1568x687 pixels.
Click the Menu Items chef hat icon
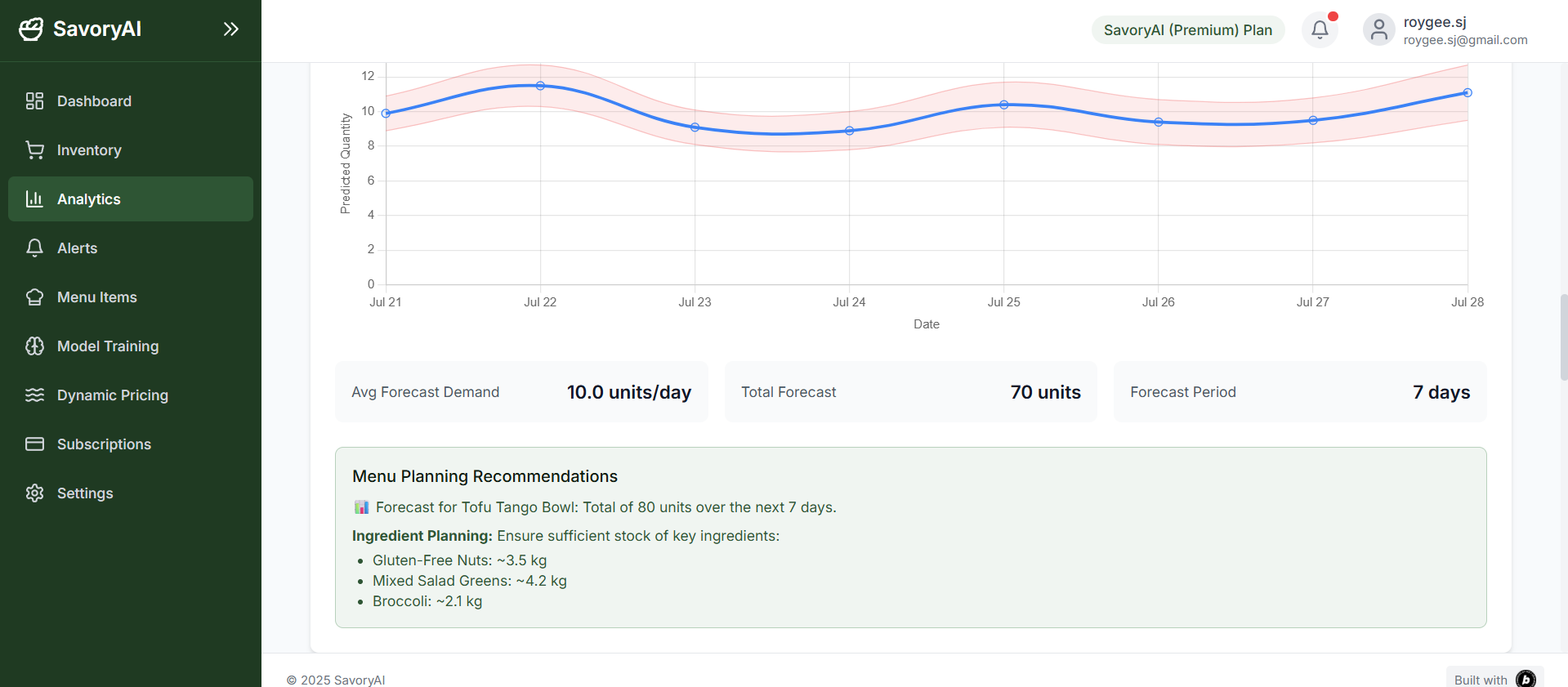click(x=34, y=297)
